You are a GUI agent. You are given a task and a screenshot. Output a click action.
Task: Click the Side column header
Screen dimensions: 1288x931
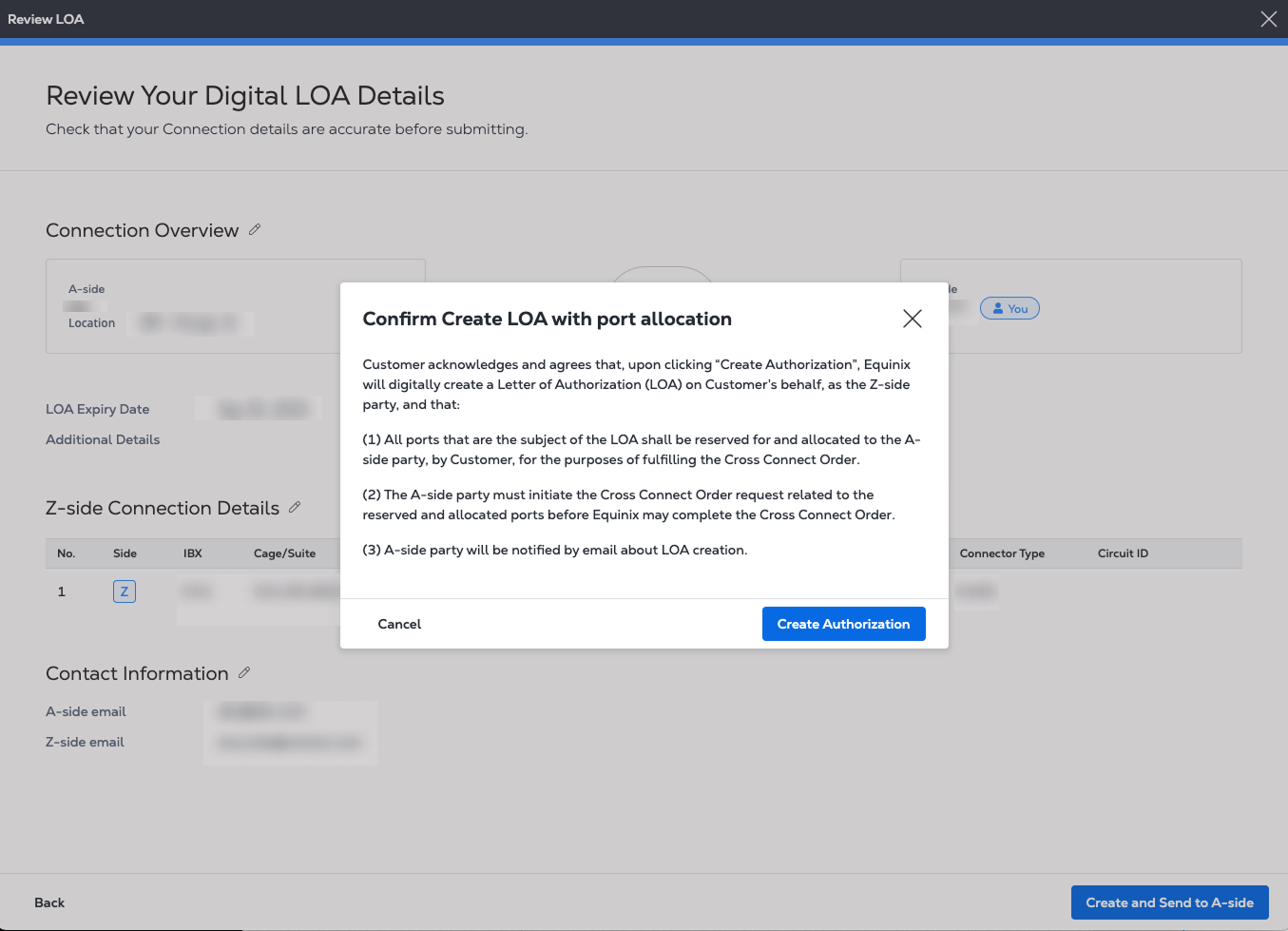click(x=125, y=553)
